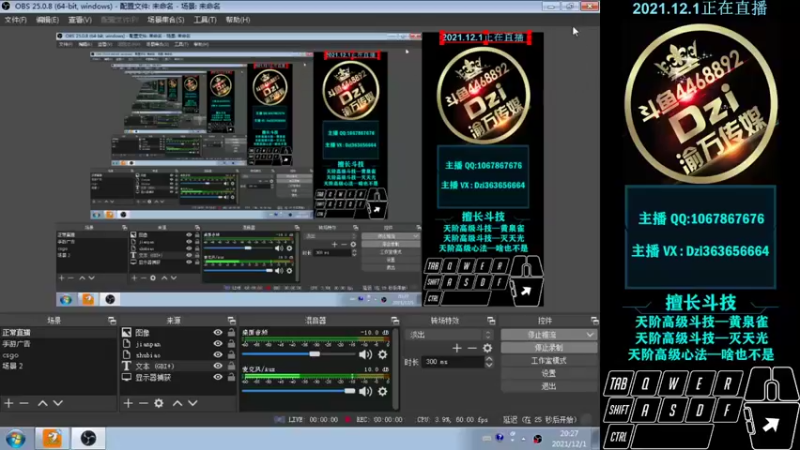Screen dimensions: 800x450
Task: Toggle visibility of 文本 (GDI+) source
Action: coord(218,366)
